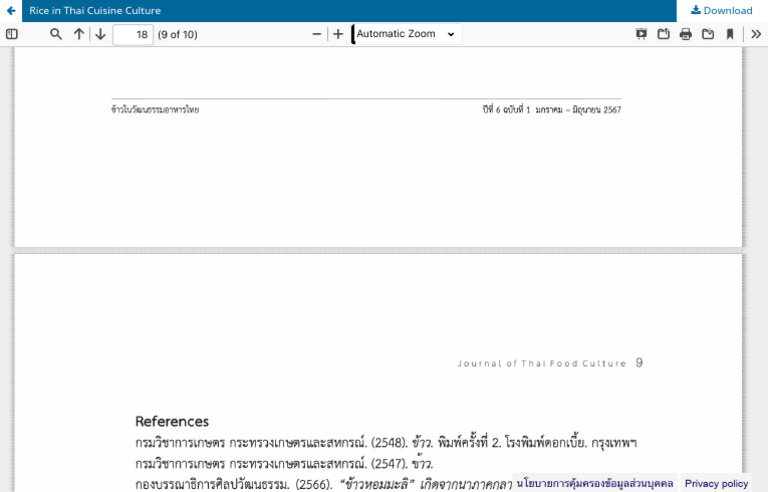The height and width of the screenshot is (492, 768).
Task: Open the Privacy policy link
Action: point(716,484)
